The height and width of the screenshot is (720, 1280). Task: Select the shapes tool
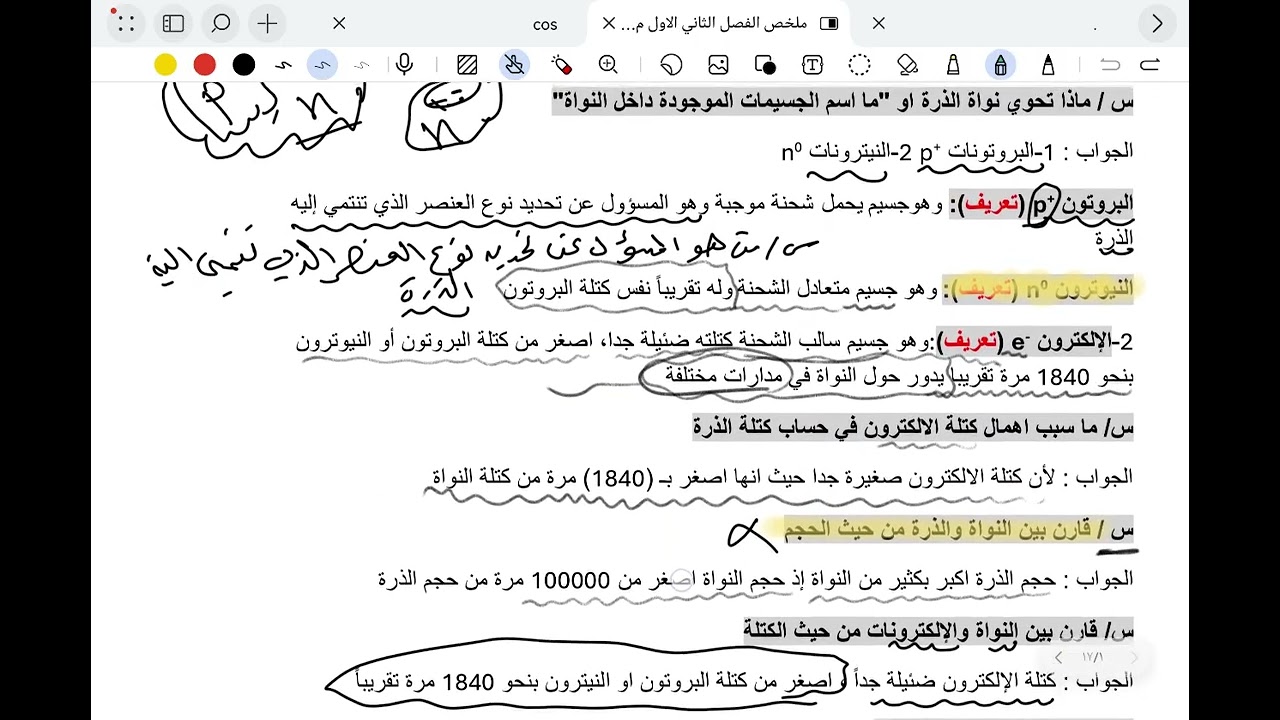(x=765, y=65)
